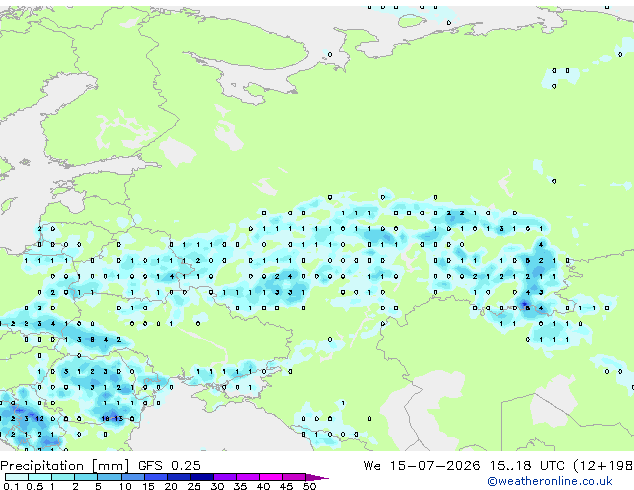This screenshot has height=490, width=634.
Task: Click the legend label '10'
Action: tap(125, 486)
